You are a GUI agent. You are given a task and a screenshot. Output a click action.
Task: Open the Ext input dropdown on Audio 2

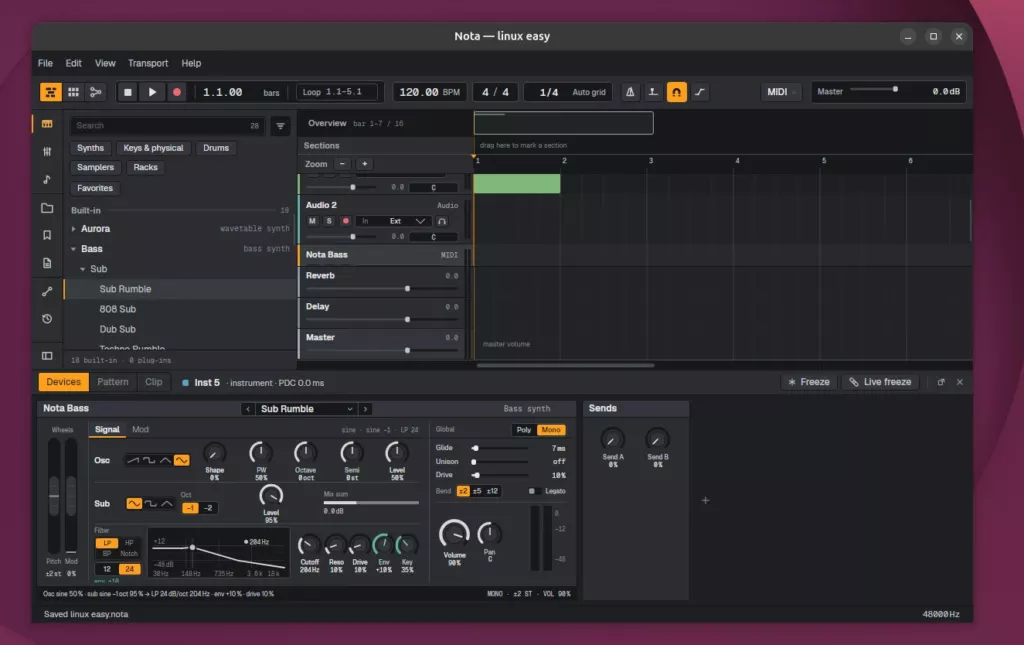tap(408, 221)
